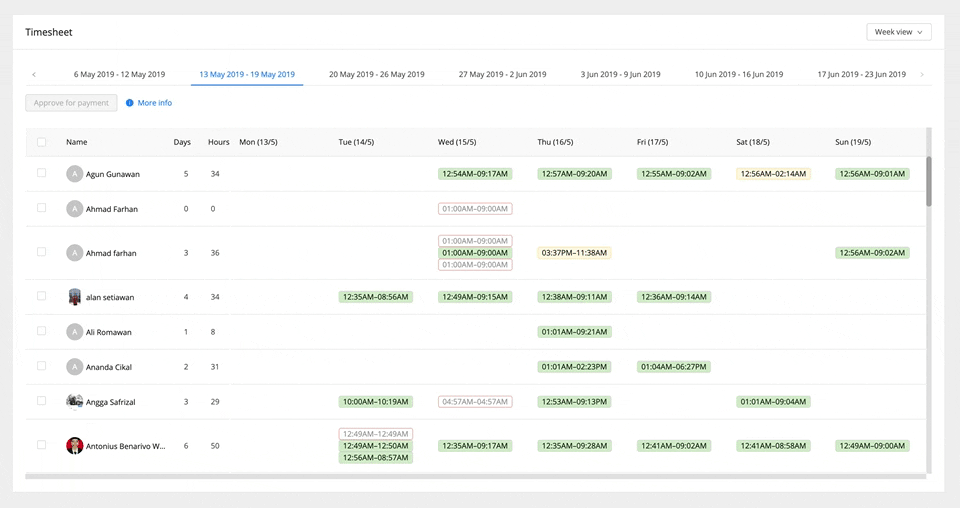Click the vertical scrollbar of the table
Image resolution: width=960 pixels, height=508 pixels.
pos(929,182)
